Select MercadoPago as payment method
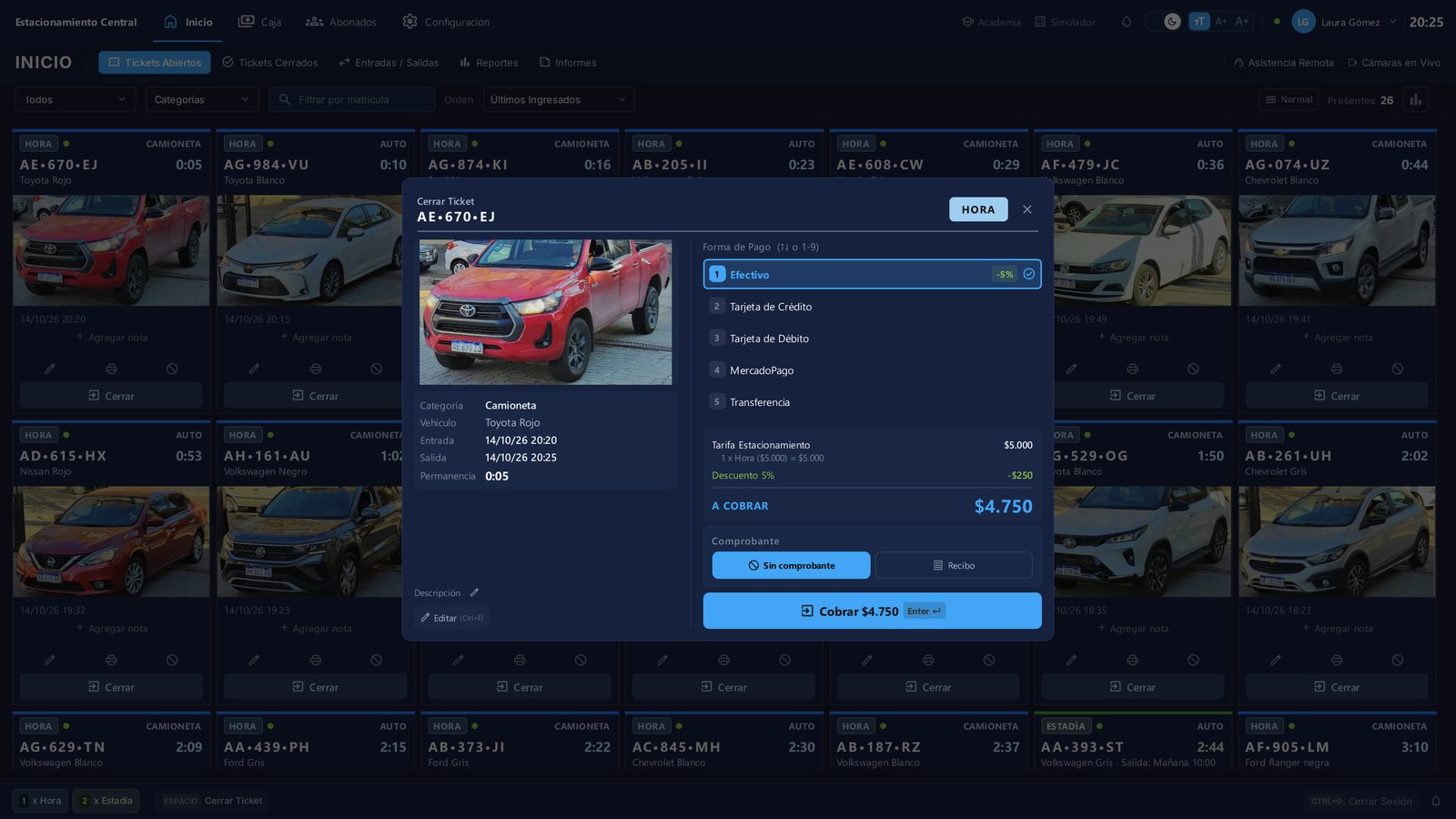This screenshot has width=1456, height=819. point(872,370)
